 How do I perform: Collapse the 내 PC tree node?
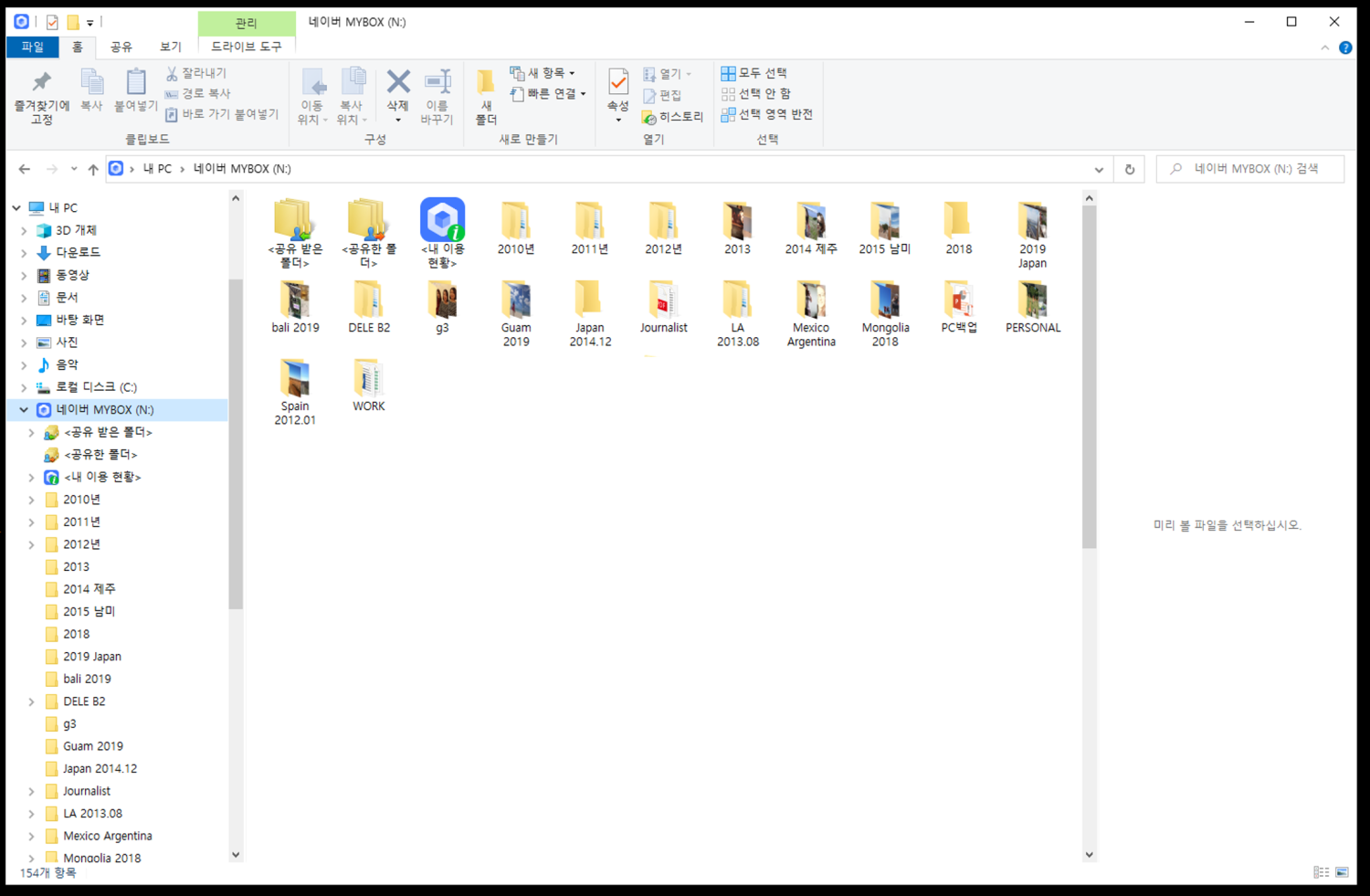pos(16,208)
